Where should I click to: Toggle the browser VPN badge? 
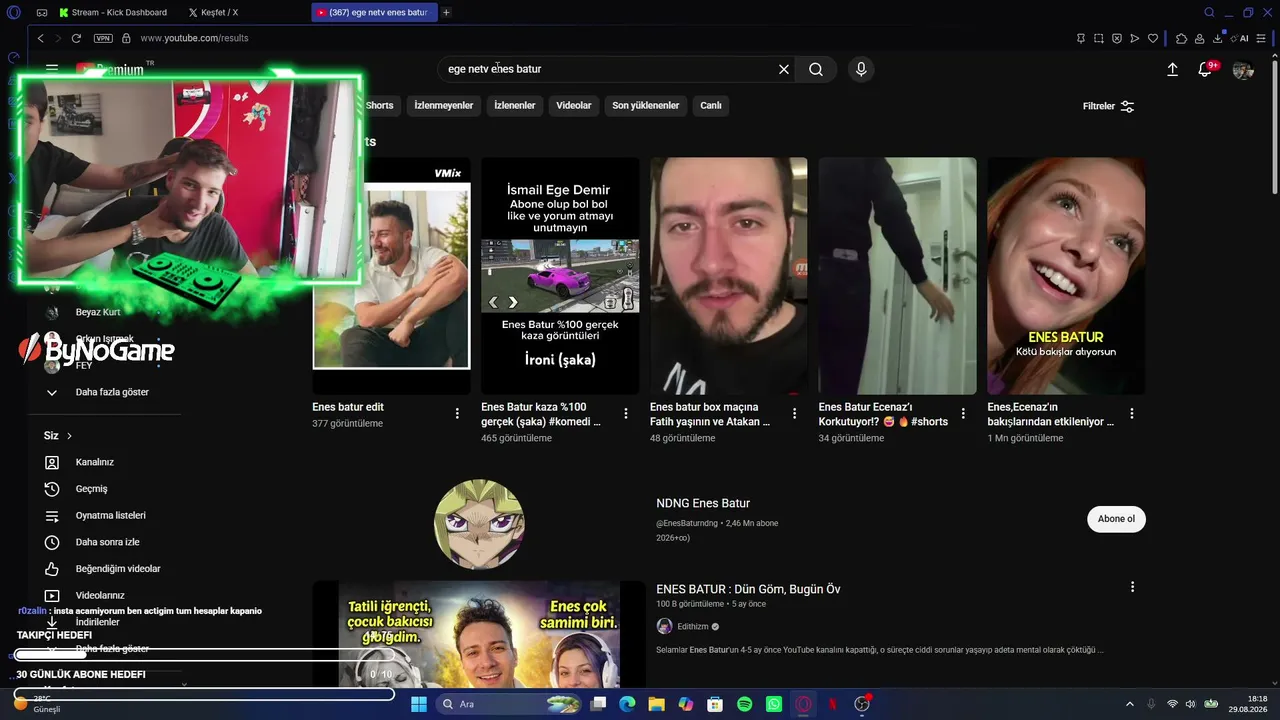pos(103,38)
